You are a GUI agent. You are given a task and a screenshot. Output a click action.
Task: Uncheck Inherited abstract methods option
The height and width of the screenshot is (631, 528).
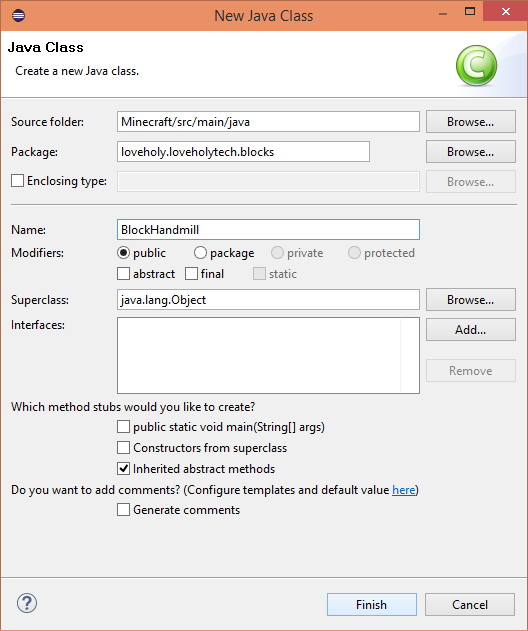124,468
